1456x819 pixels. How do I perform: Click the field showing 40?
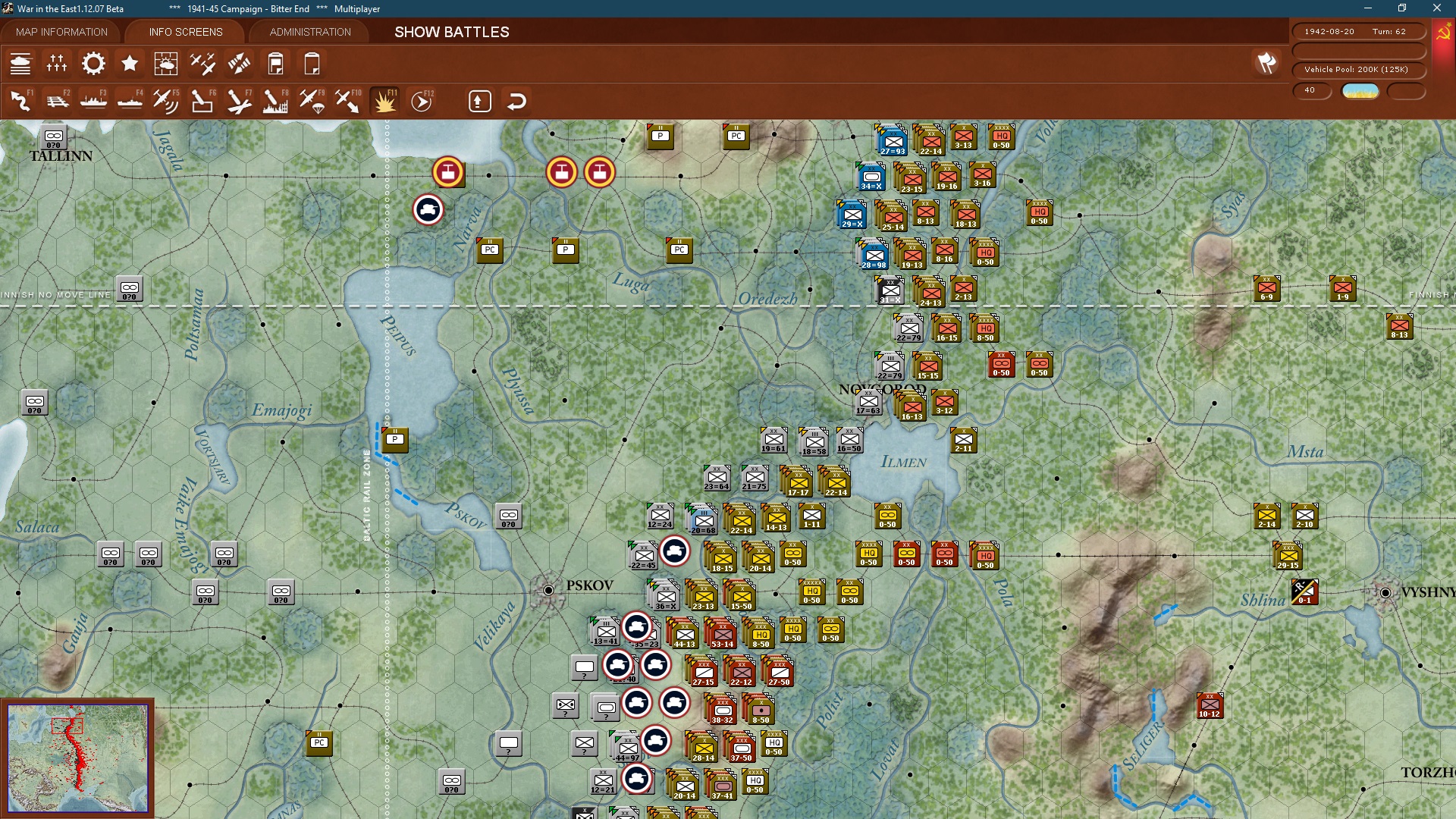(1312, 90)
